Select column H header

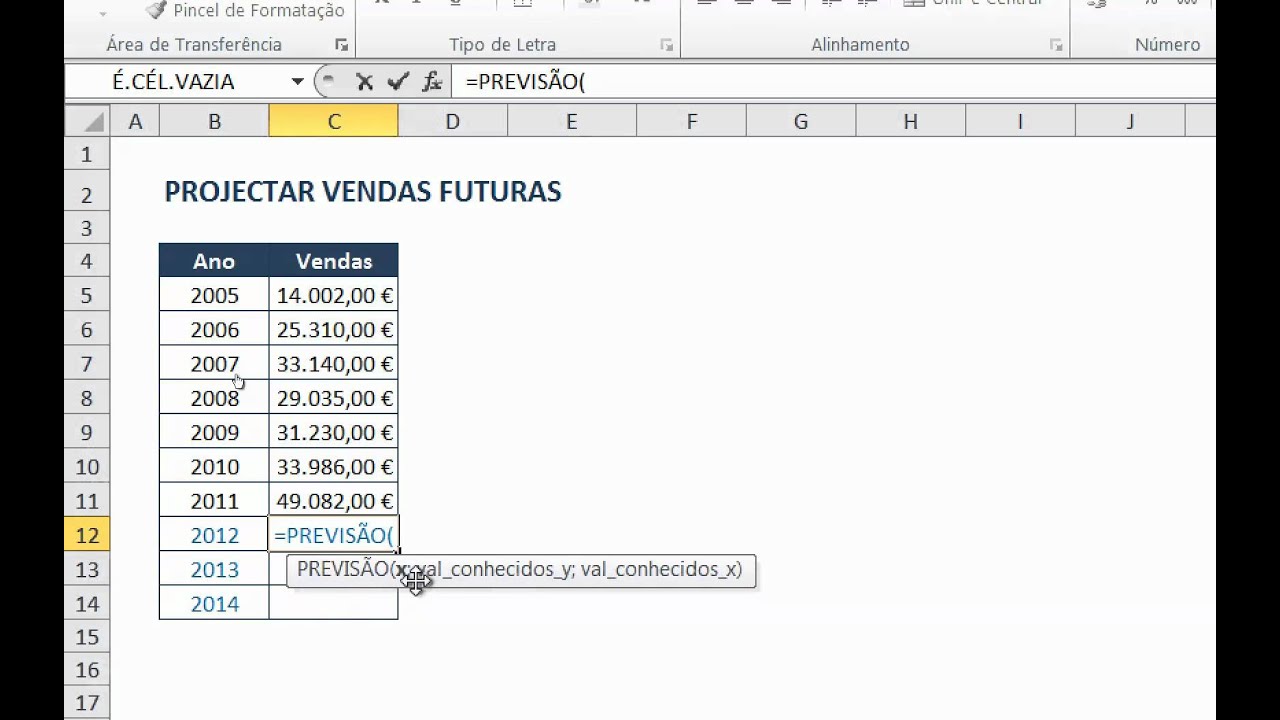point(910,122)
